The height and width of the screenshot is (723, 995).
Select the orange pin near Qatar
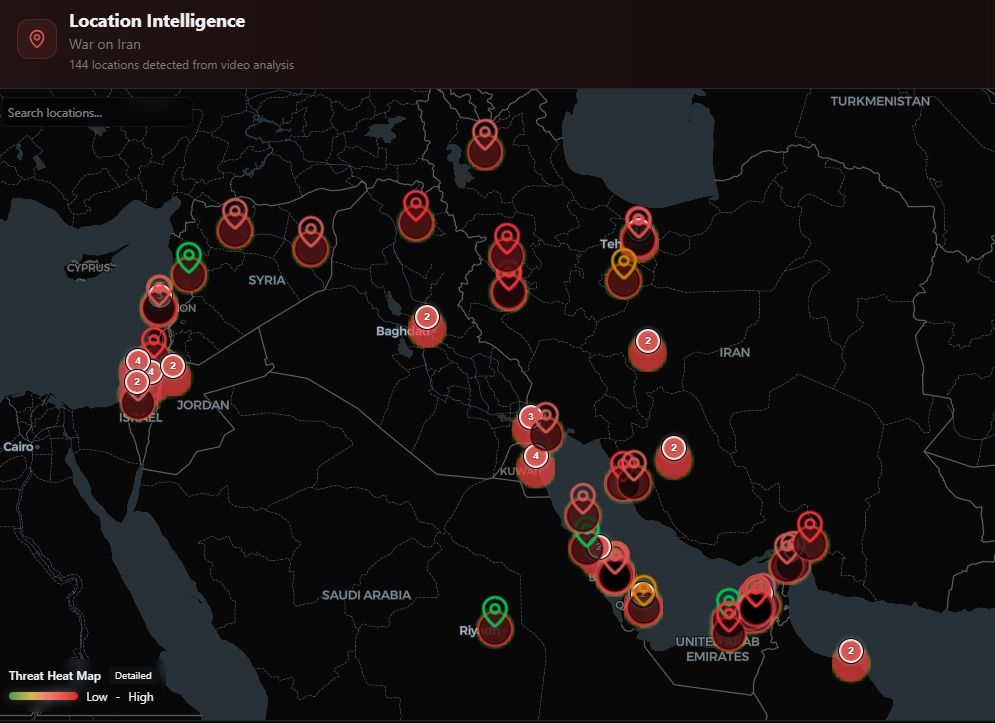645,591
